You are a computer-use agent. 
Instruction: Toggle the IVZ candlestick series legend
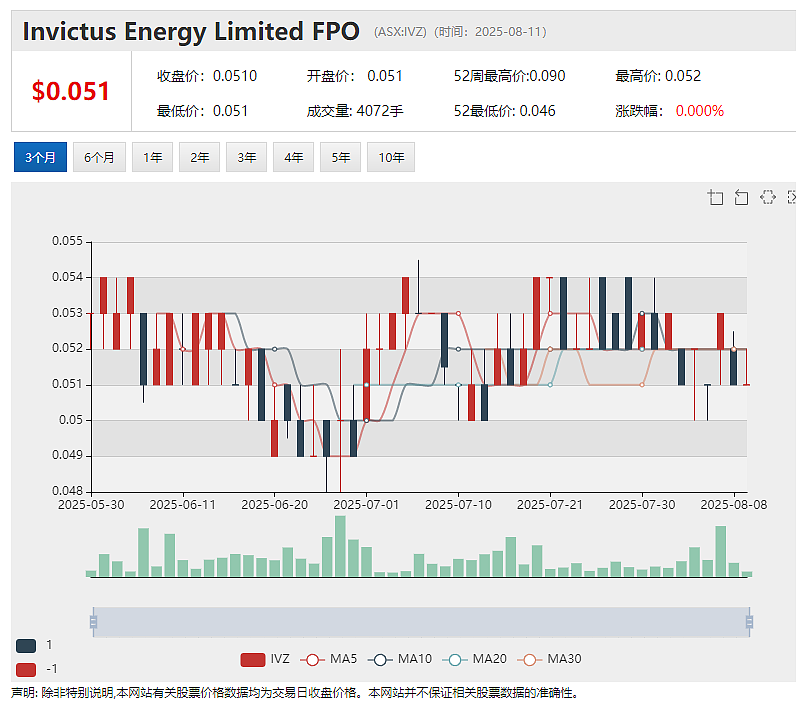coord(265,659)
